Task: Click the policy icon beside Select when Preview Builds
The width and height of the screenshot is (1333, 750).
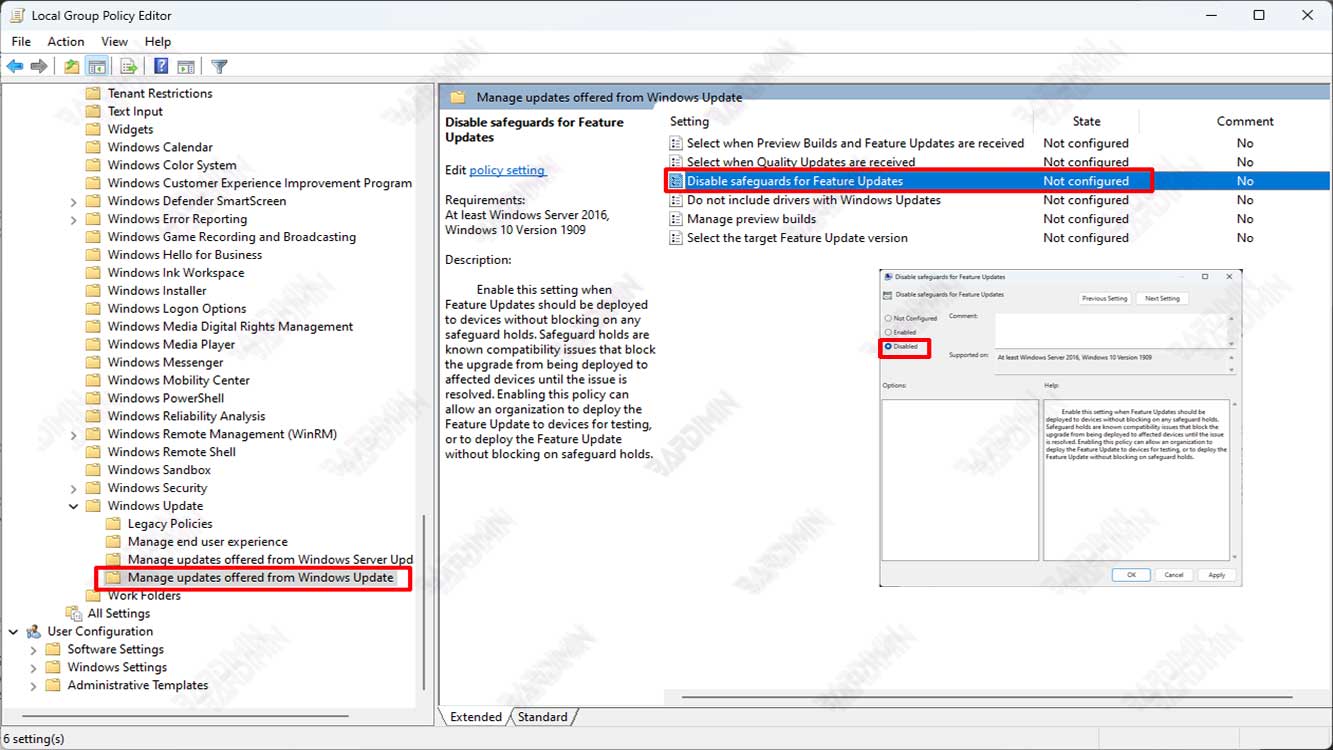Action: pos(676,143)
